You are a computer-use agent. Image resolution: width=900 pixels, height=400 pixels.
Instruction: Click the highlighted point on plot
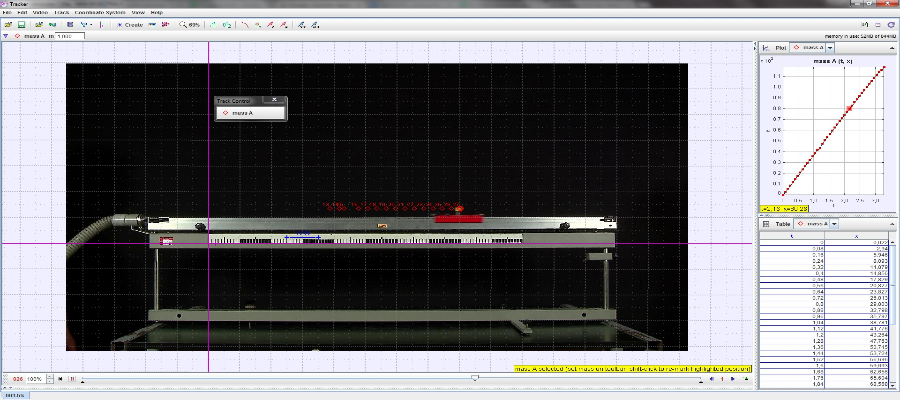849,108
